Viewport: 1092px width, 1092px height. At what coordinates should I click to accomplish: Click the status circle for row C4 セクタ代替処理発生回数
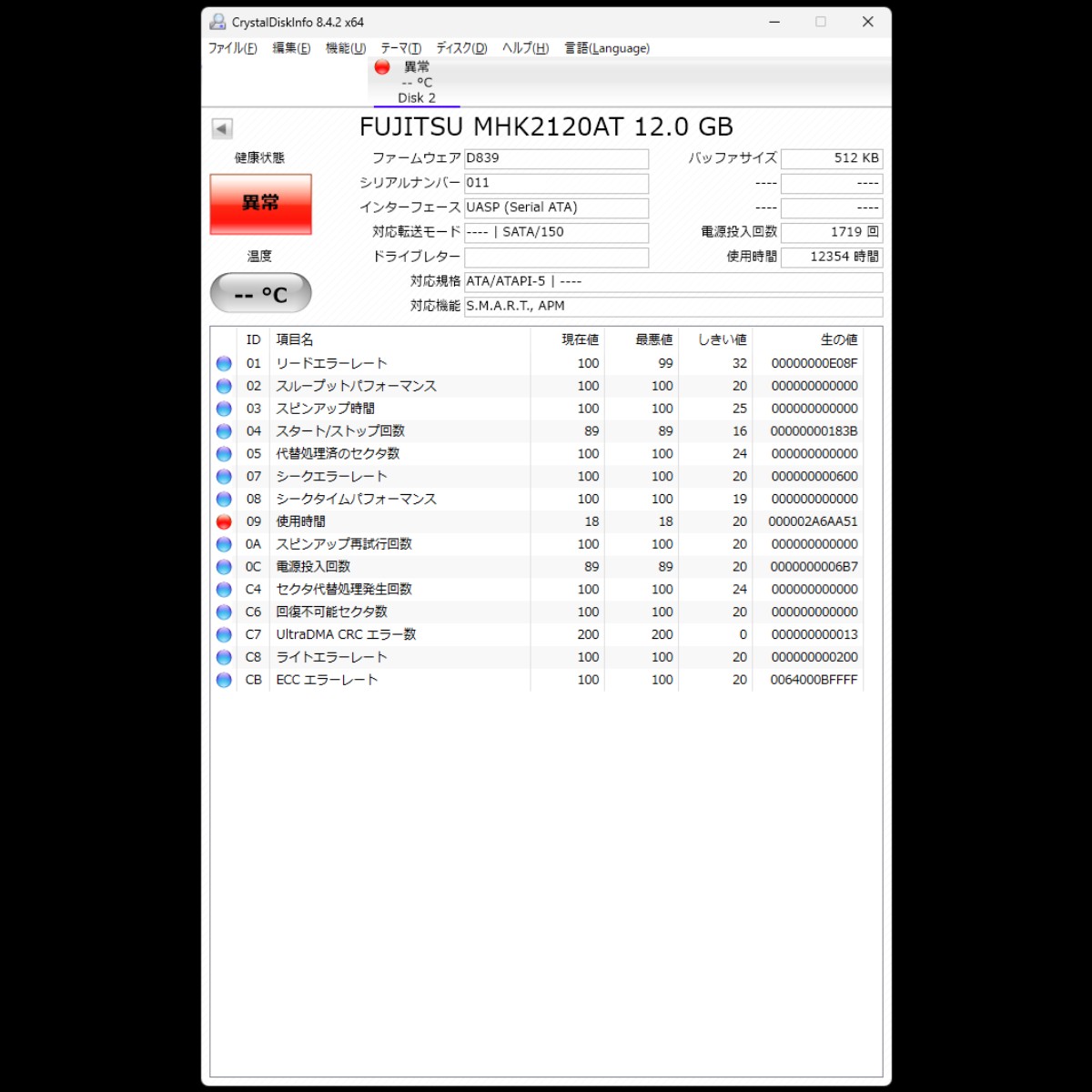(224, 589)
